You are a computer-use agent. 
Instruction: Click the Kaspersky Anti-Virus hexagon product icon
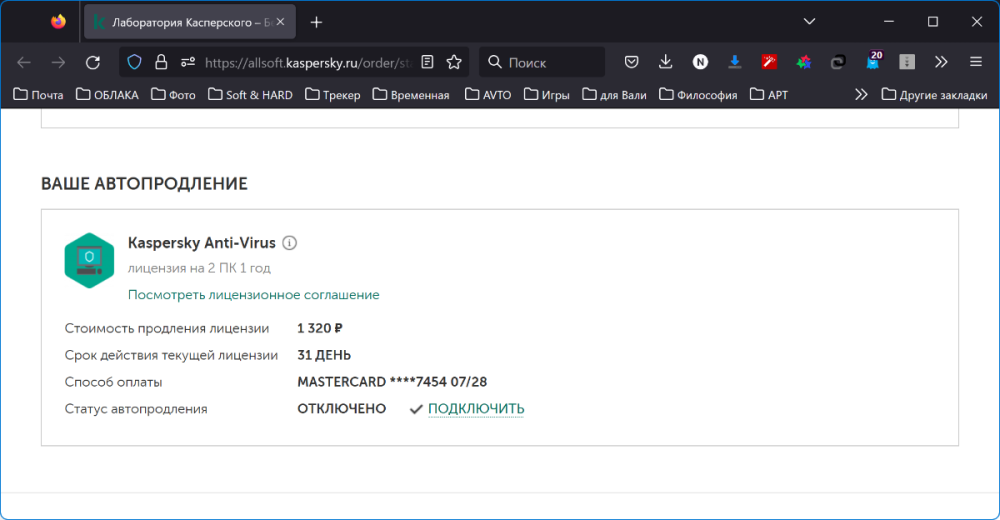point(89,260)
